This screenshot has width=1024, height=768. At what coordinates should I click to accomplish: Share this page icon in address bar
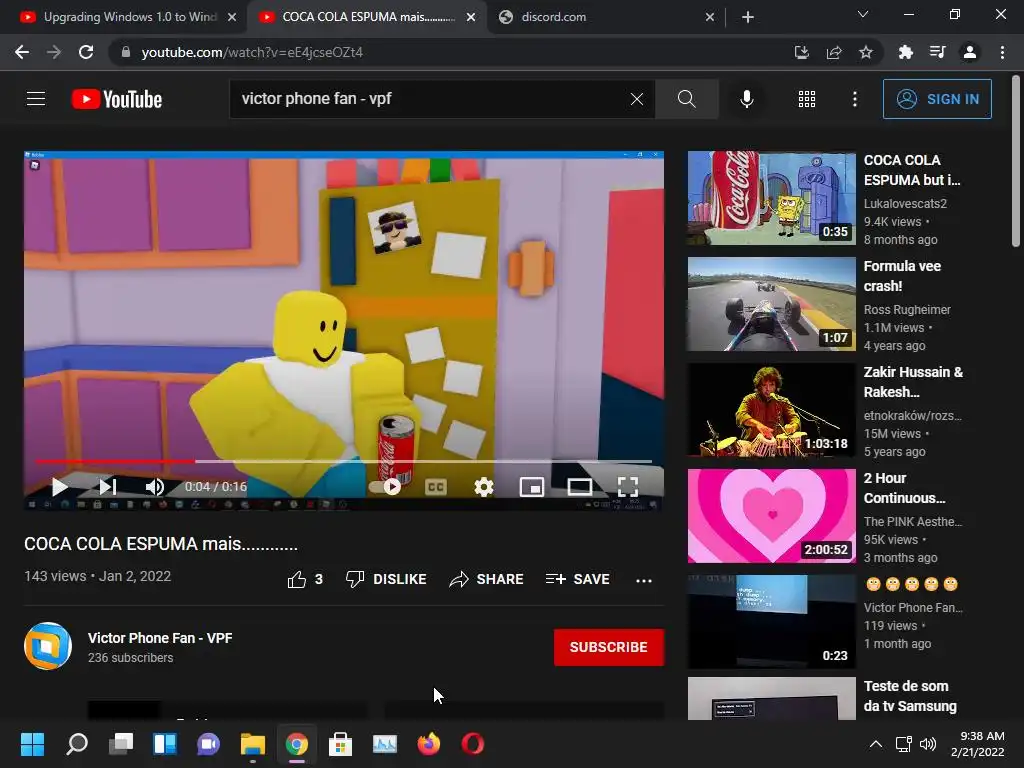click(x=834, y=52)
